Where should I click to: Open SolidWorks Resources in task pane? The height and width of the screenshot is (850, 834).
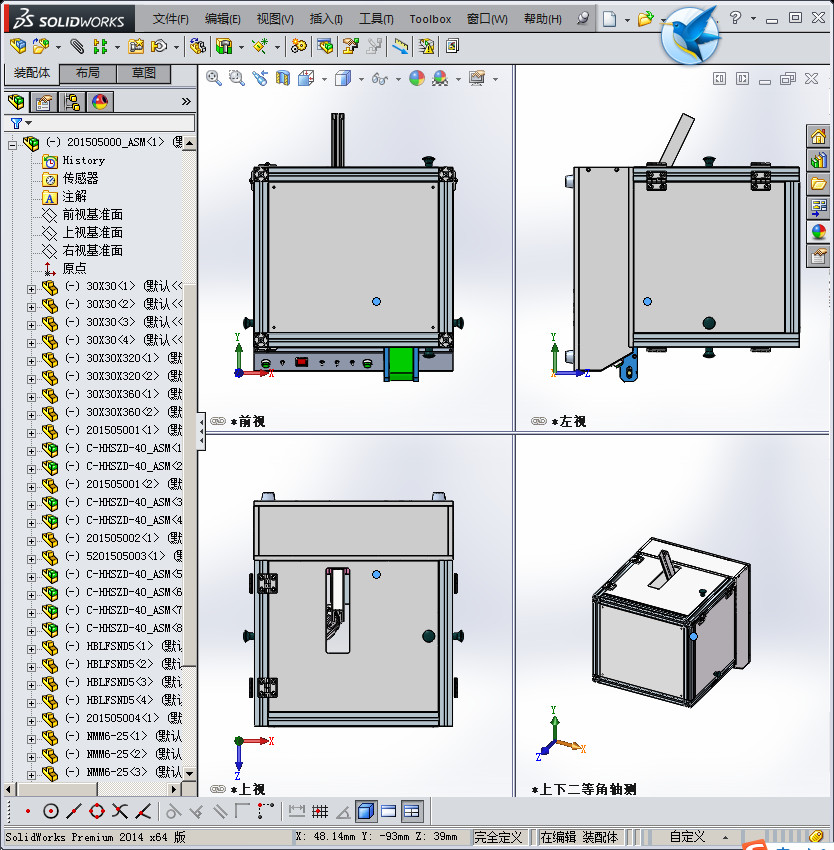click(x=818, y=136)
